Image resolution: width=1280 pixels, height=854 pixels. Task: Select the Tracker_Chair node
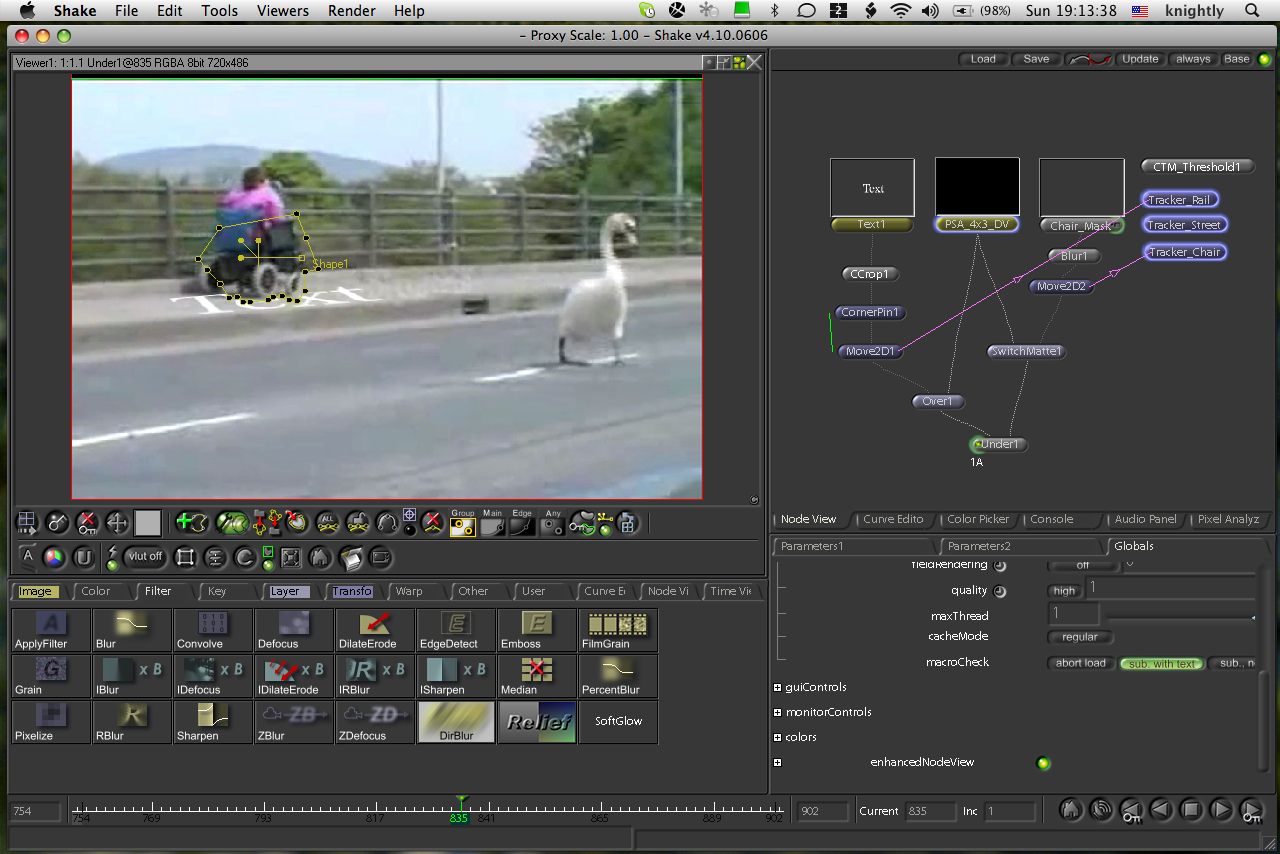click(x=1184, y=252)
